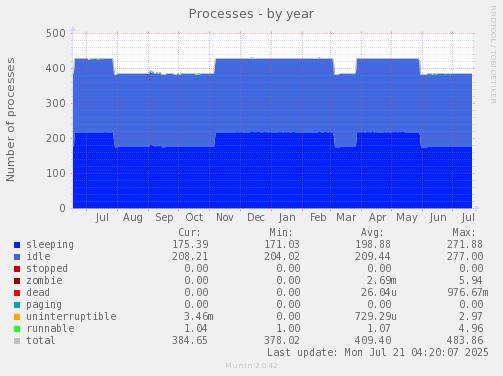Click the 'Min:' column header
The height and width of the screenshot is (376, 503).
click(x=281, y=232)
